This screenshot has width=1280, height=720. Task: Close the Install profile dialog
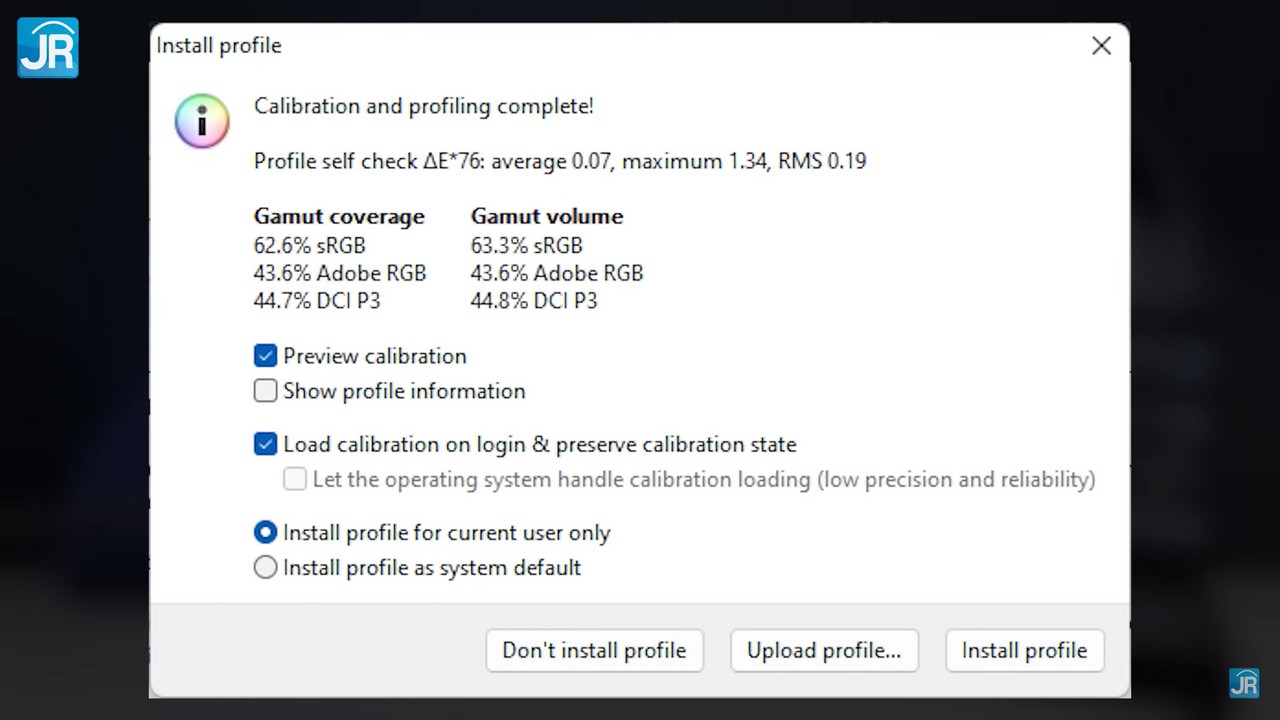click(x=1101, y=46)
